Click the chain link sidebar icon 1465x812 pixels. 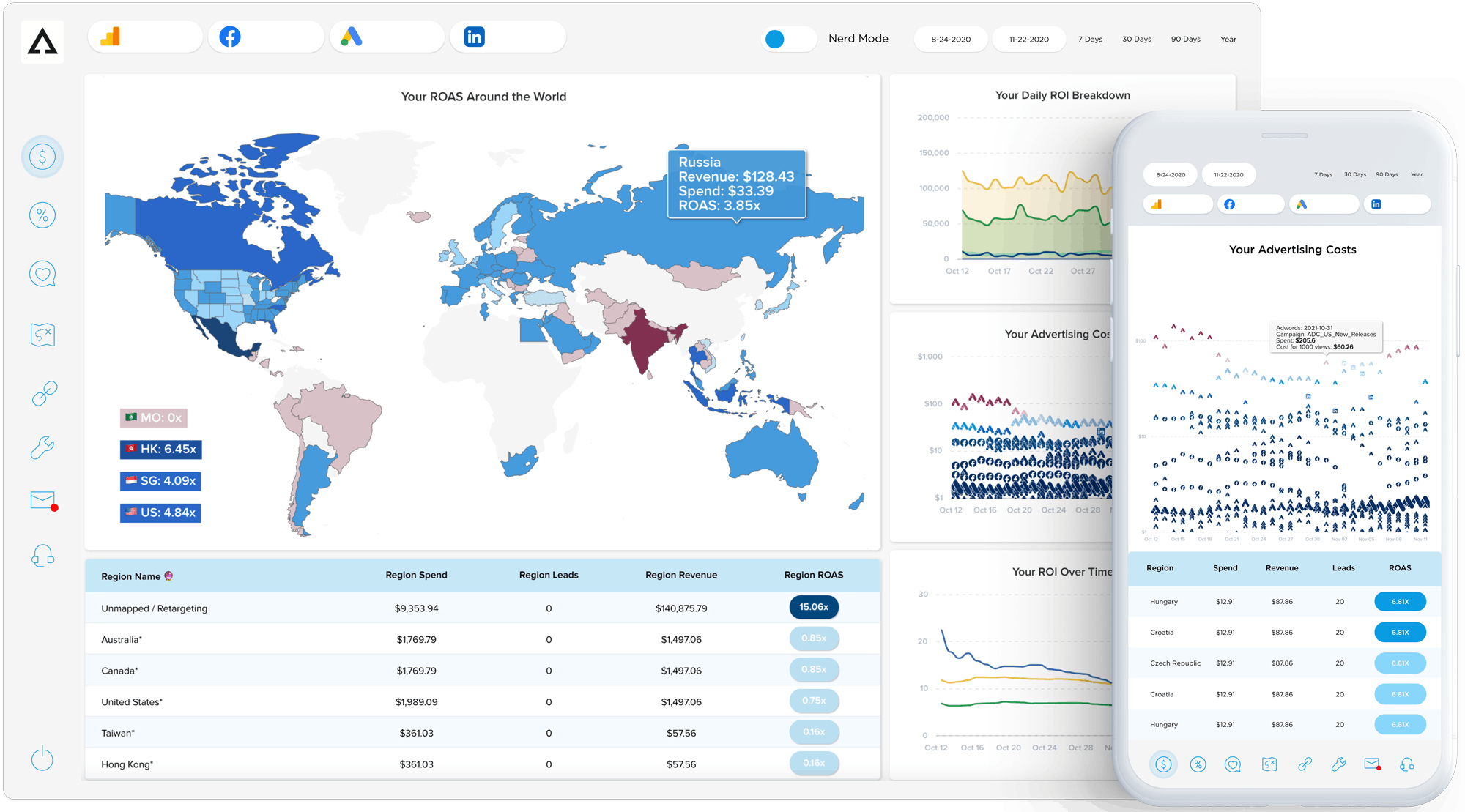(x=44, y=394)
